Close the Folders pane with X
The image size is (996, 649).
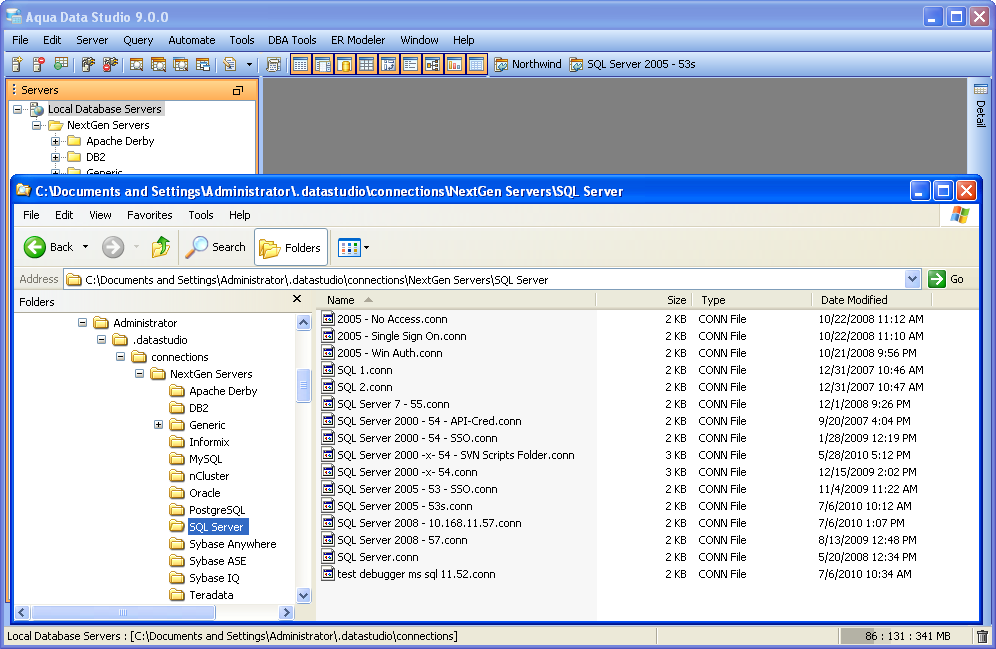pos(297,299)
